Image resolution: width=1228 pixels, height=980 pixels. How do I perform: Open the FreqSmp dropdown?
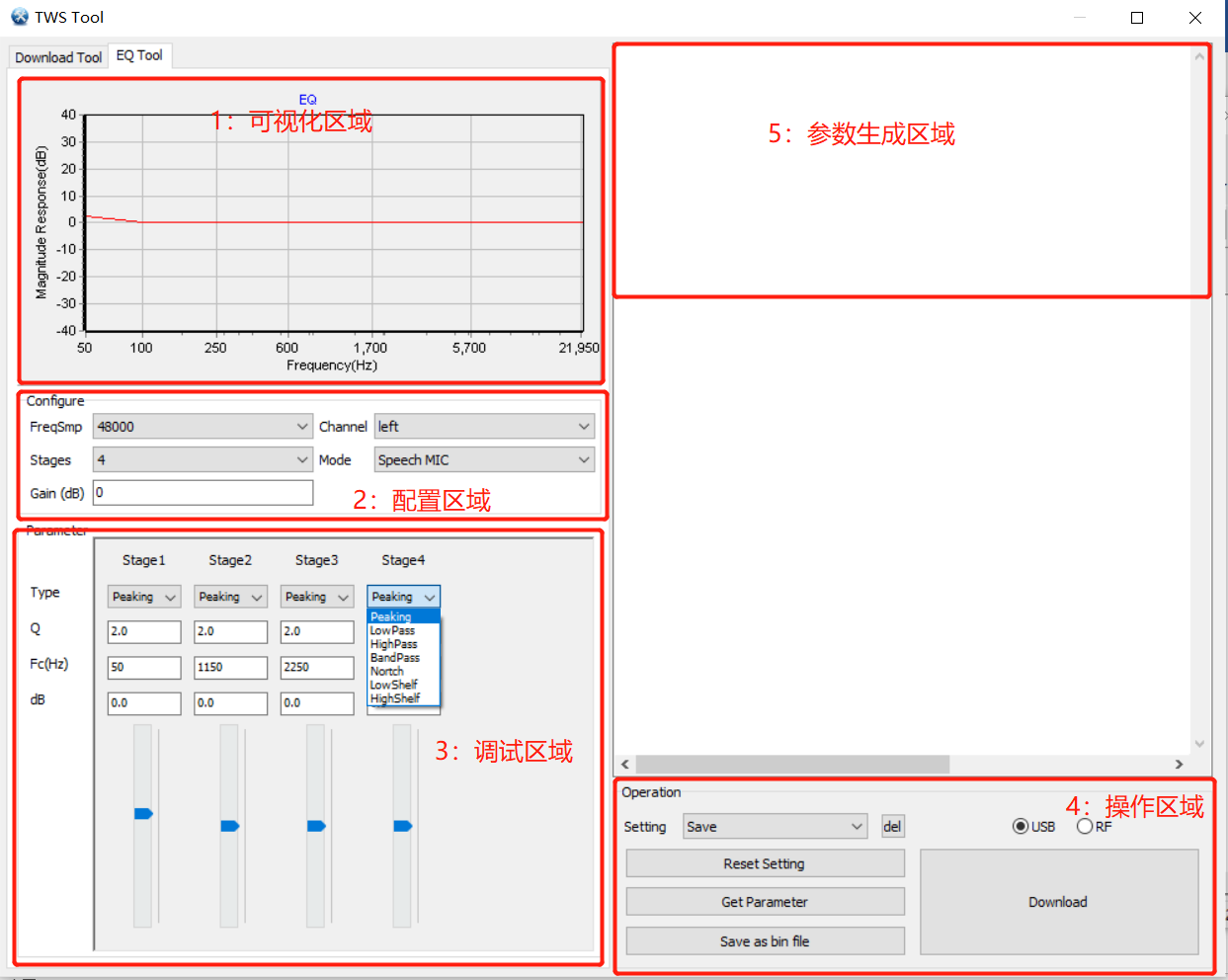click(203, 427)
